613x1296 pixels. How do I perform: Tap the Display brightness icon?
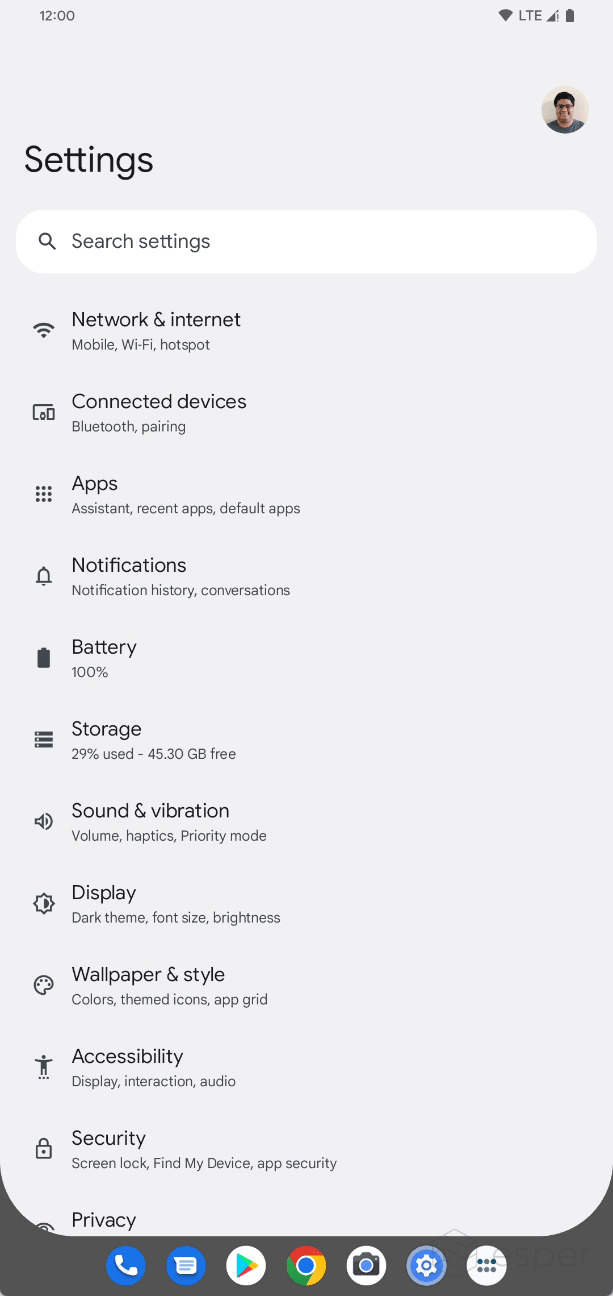[x=43, y=904]
